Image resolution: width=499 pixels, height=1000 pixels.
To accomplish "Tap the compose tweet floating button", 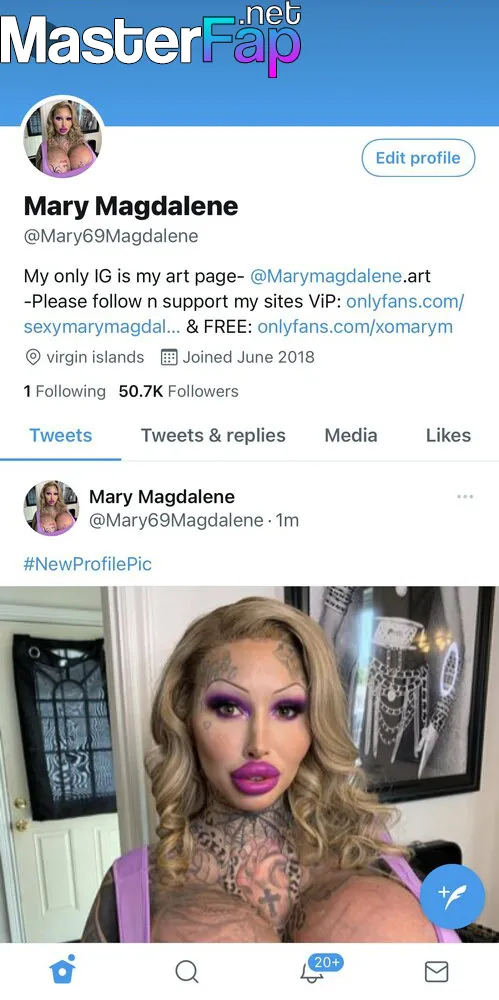I will pyautogui.click(x=452, y=896).
